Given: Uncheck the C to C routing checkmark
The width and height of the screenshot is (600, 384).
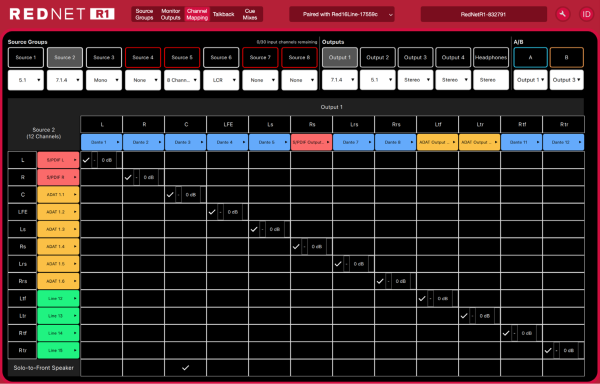Looking at the screenshot, I should 170,195.
